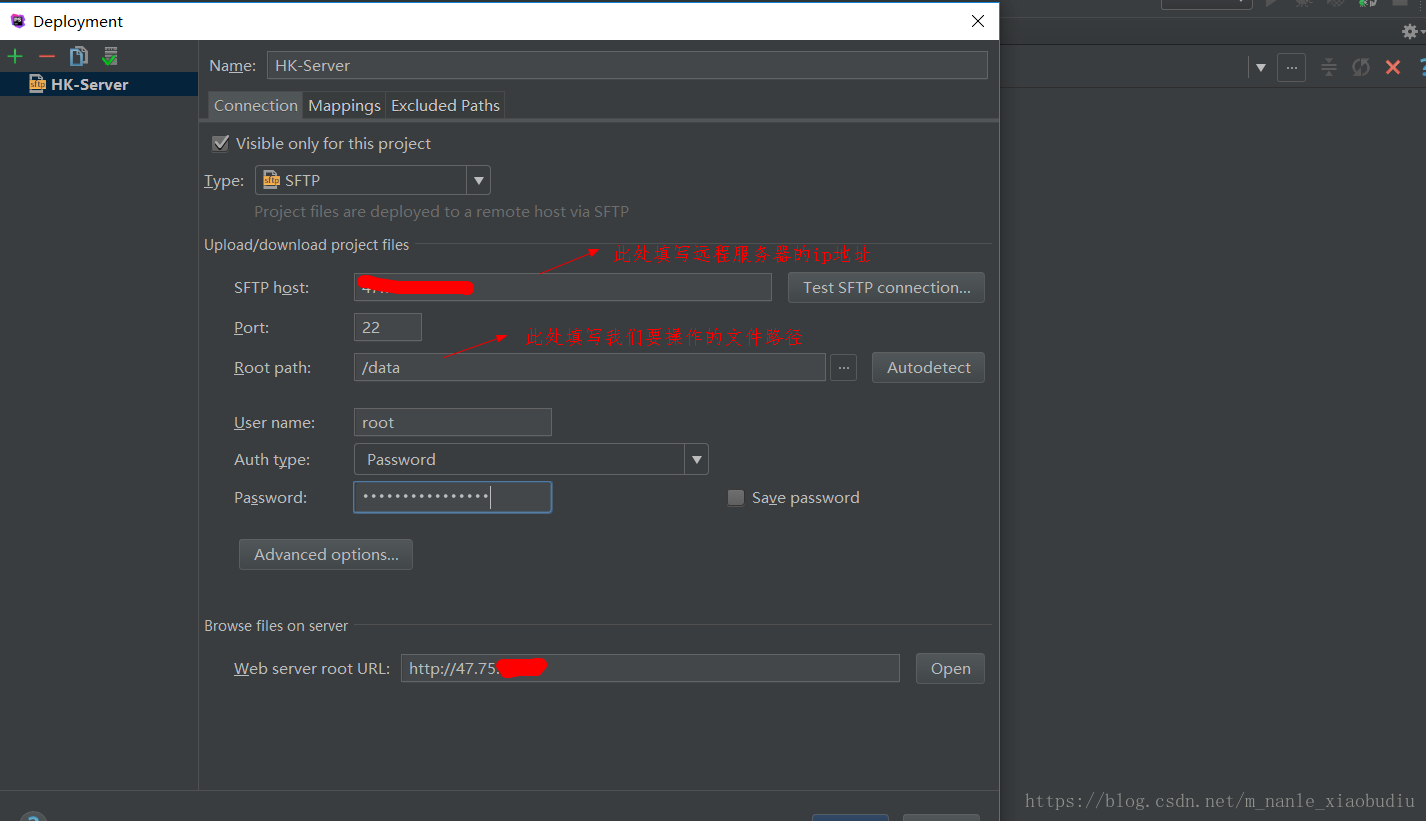Click into the SFTP host field
Image resolution: width=1426 pixels, height=821 pixels.
coord(563,287)
